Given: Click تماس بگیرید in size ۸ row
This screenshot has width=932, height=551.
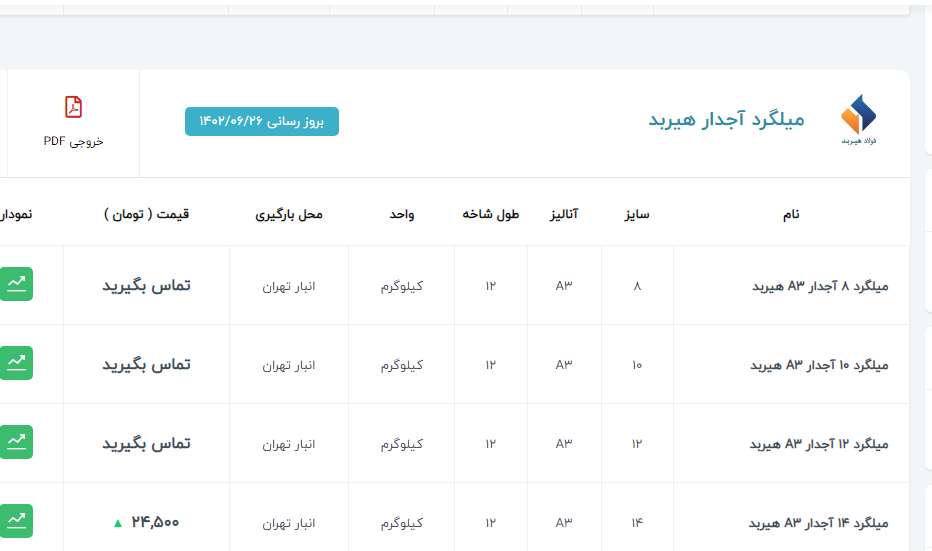Looking at the screenshot, I should tap(146, 286).
